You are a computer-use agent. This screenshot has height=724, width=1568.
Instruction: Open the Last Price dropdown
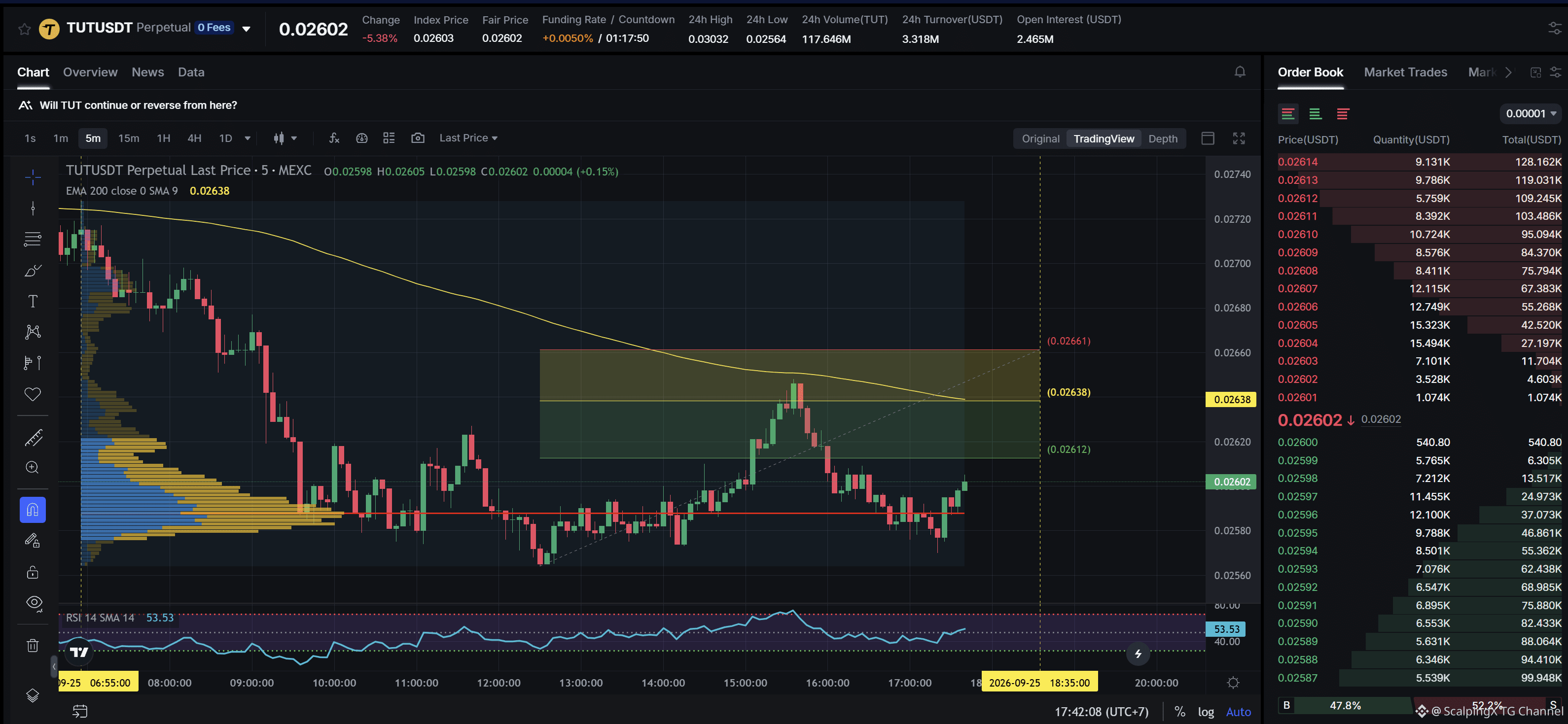[x=468, y=138]
